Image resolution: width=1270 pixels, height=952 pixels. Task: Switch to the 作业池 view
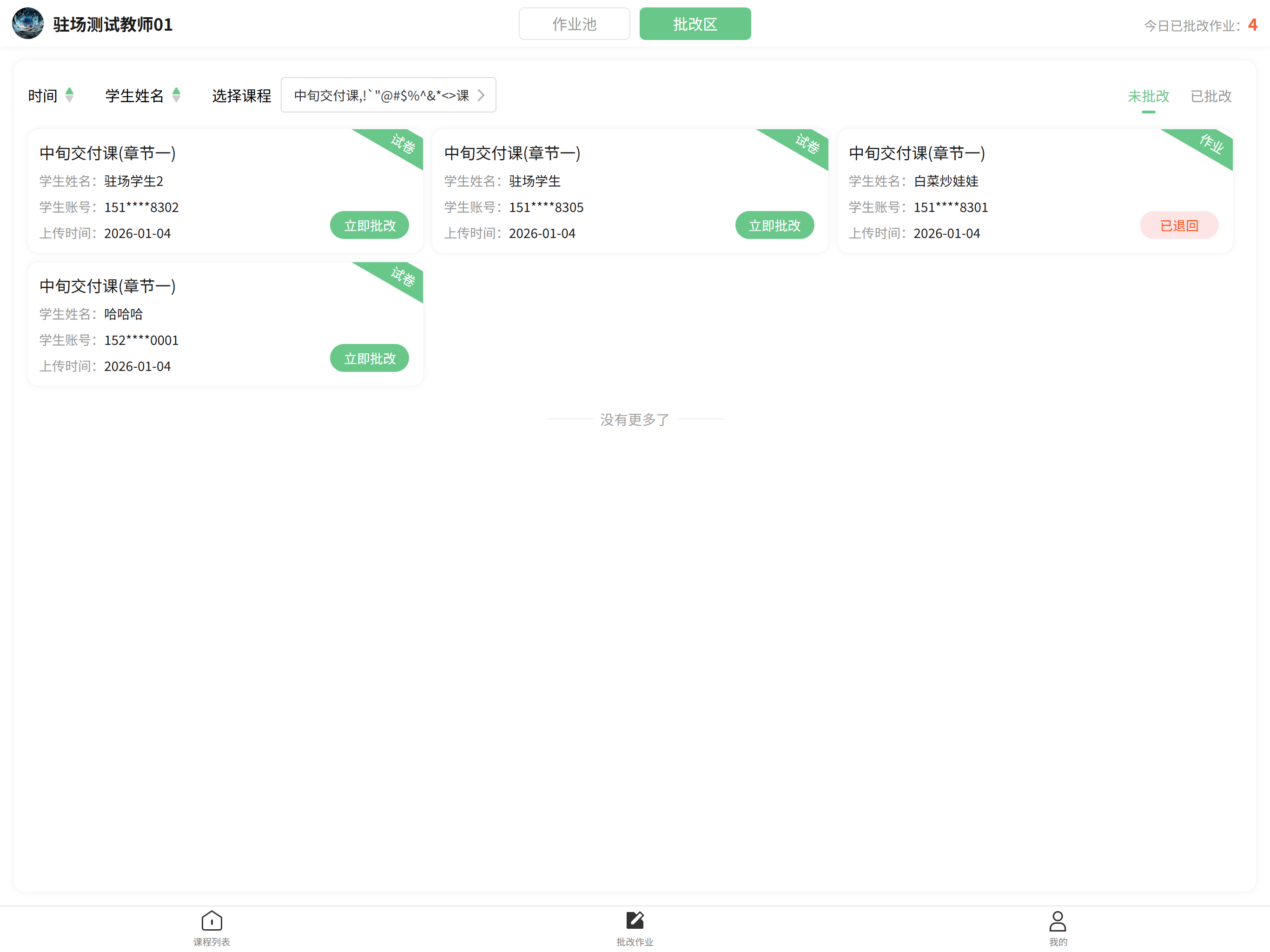574,24
